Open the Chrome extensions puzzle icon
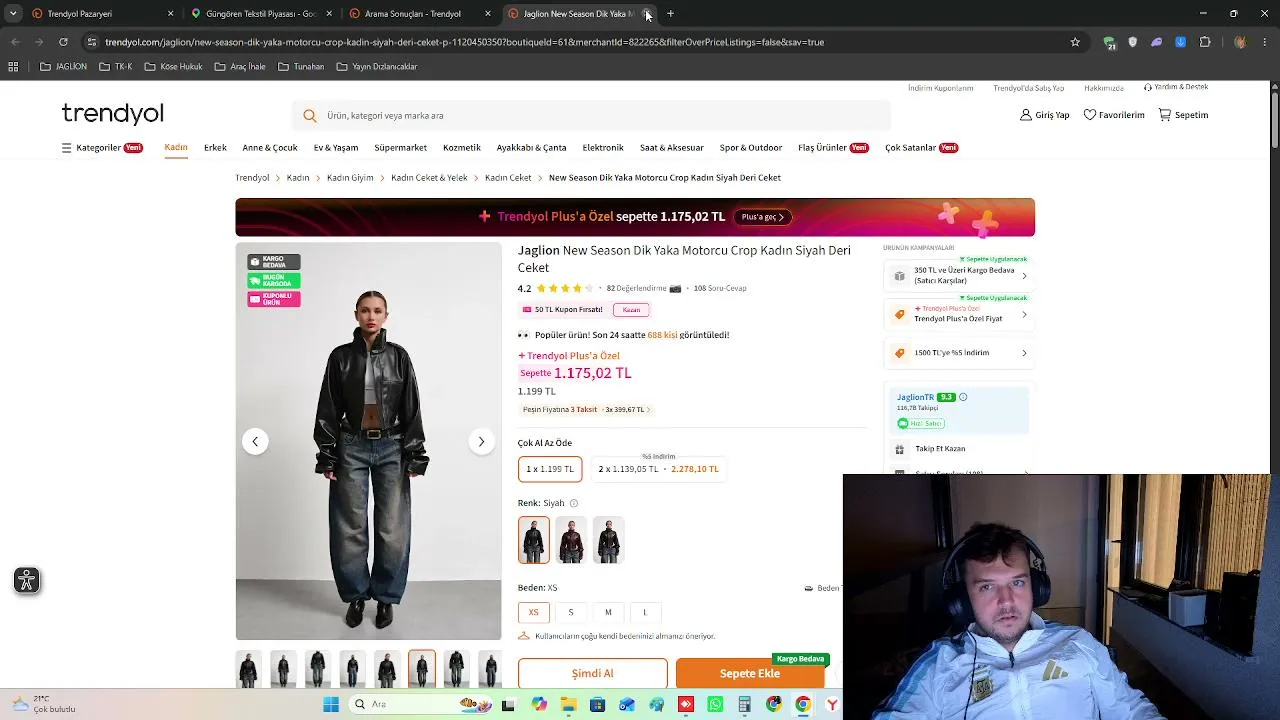This screenshot has width=1280, height=720. (x=1205, y=42)
